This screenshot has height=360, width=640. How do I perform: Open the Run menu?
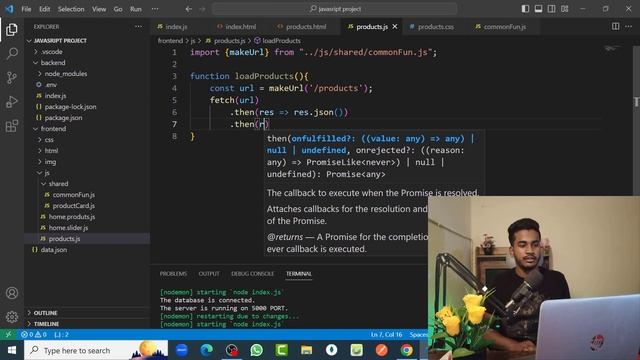pyautogui.click(x=136, y=9)
